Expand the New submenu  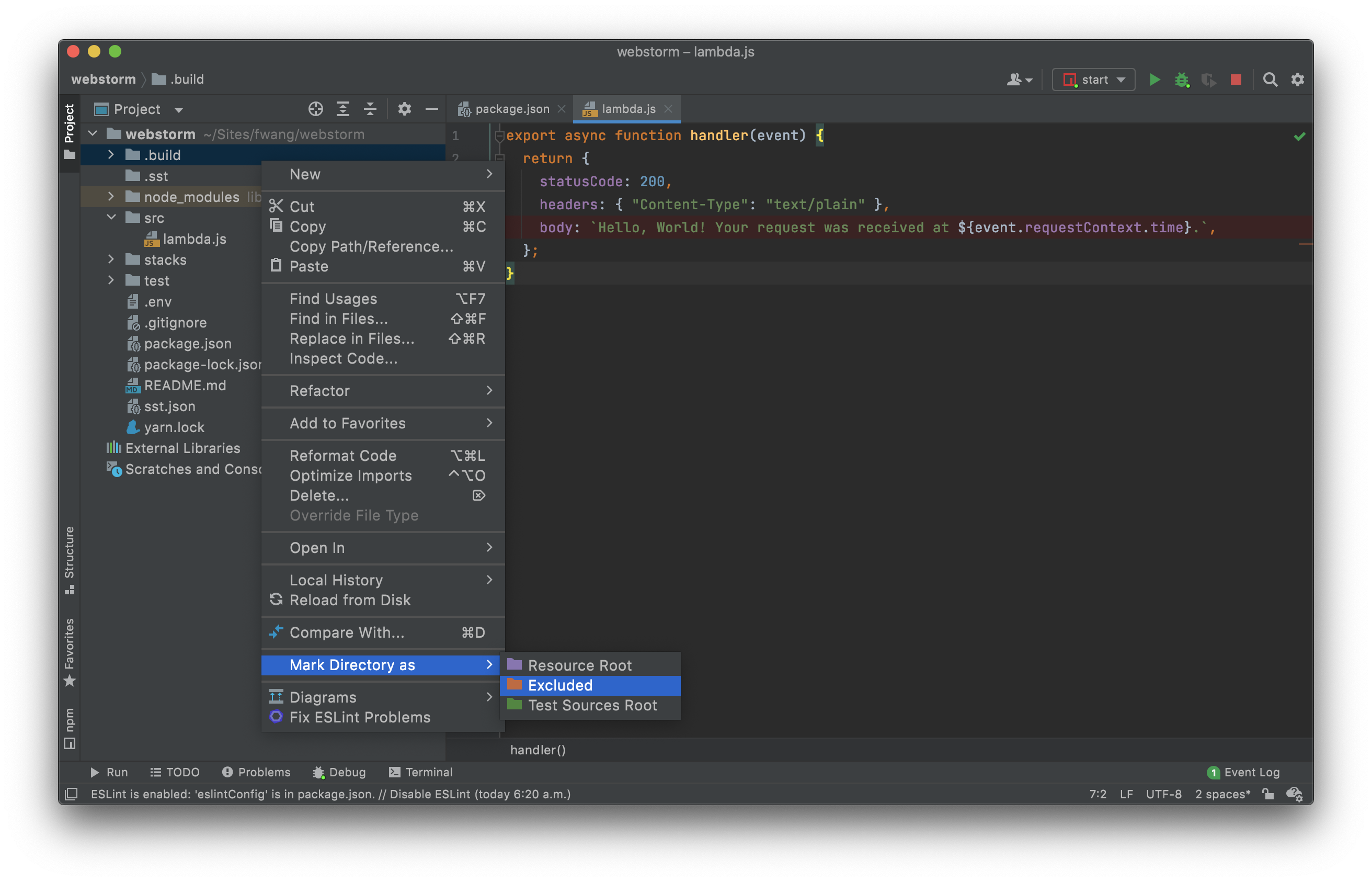pos(383,174)
